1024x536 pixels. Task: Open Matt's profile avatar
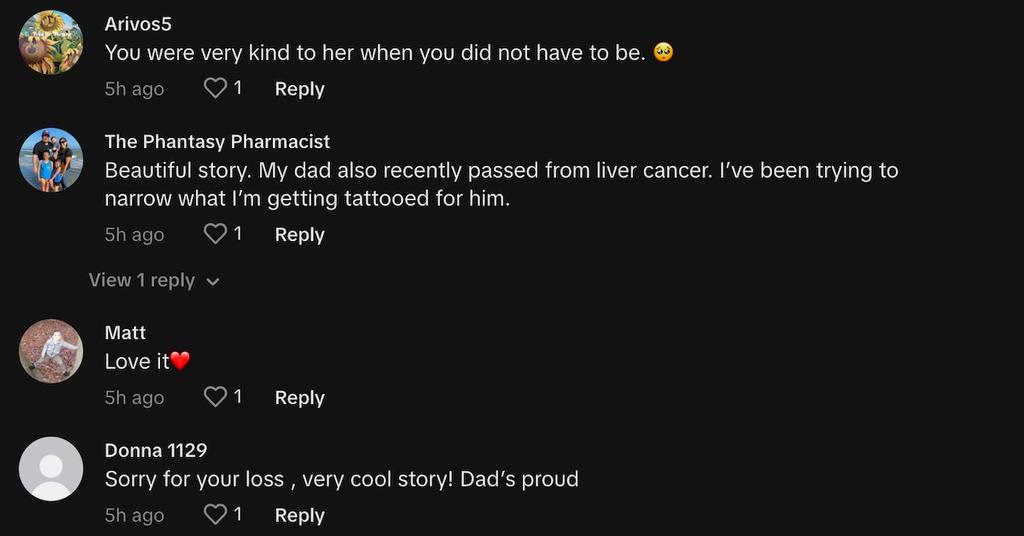[51, 351]
